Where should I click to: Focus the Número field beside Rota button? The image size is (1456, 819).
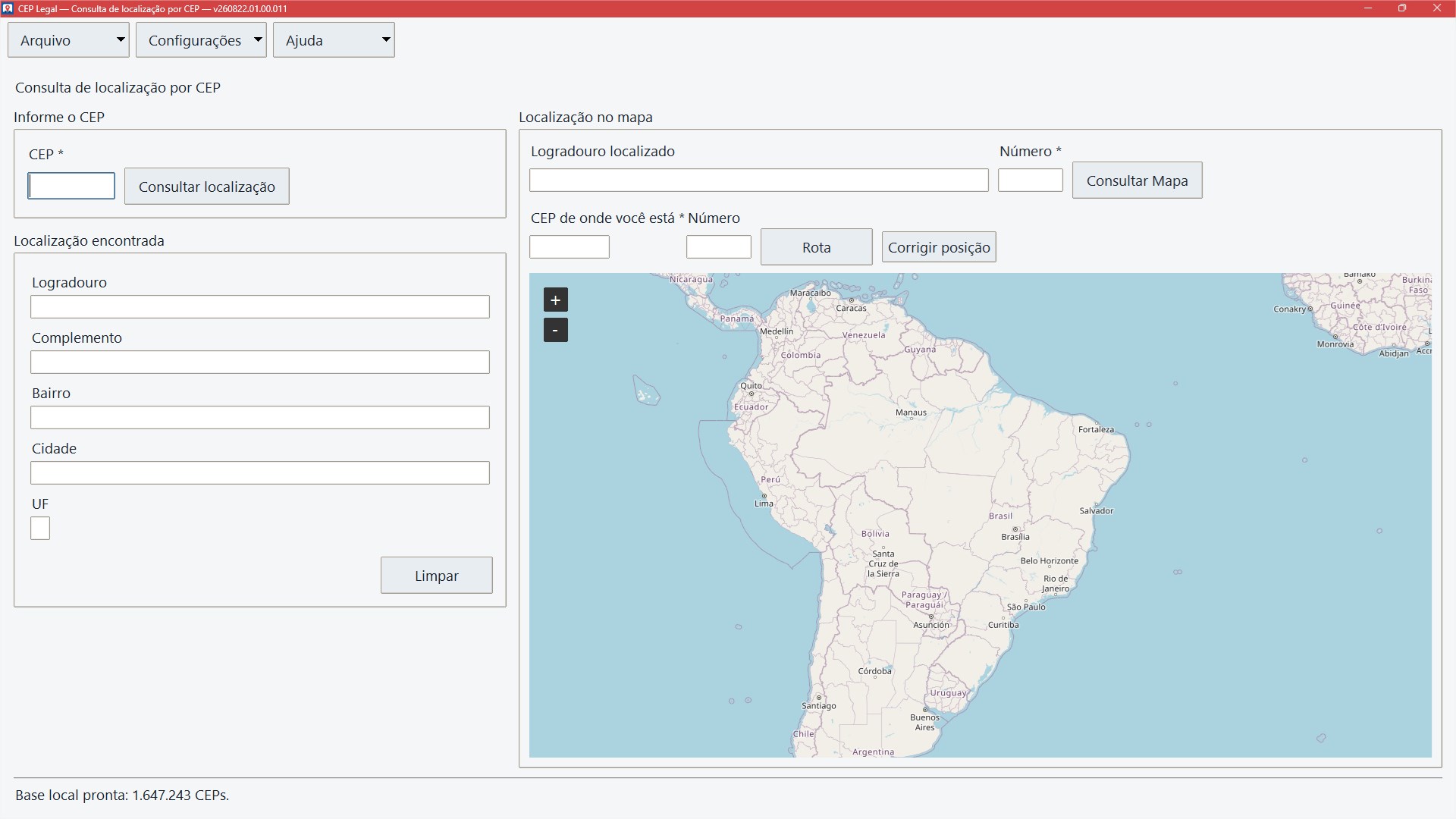(718, 247)
